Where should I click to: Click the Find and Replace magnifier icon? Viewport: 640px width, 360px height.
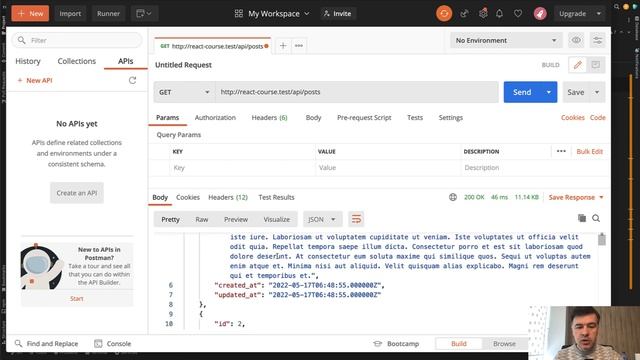[x=18, y=344]
